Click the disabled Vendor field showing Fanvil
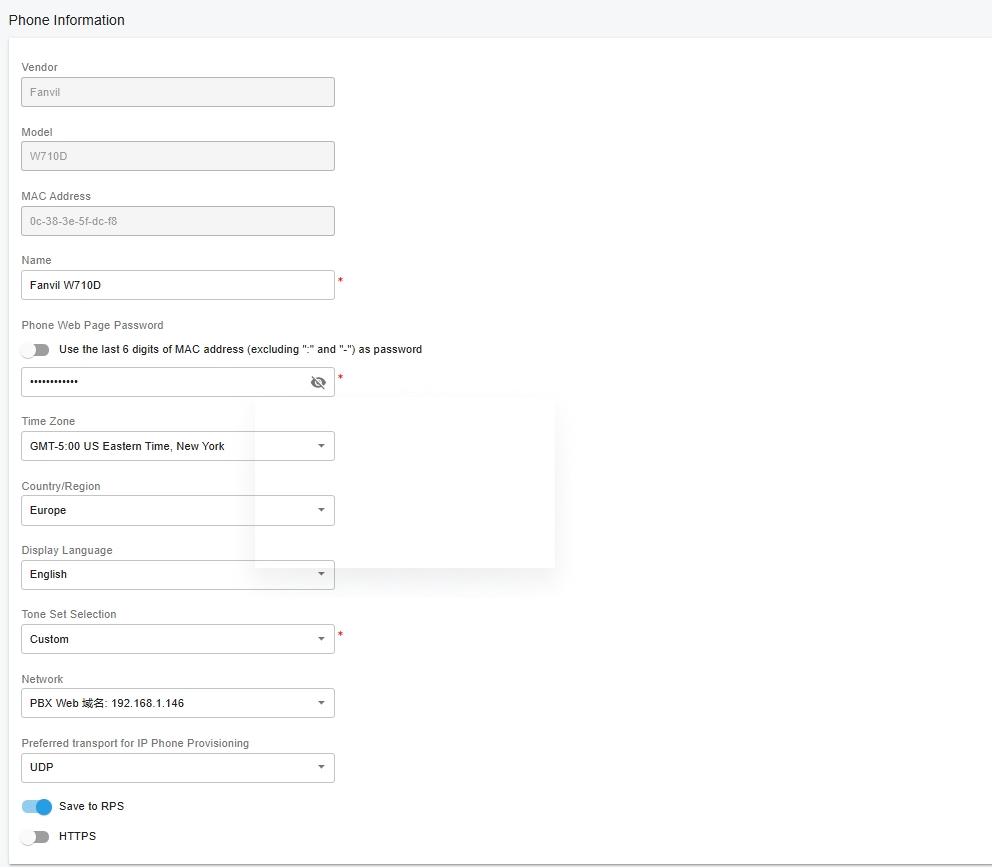The image size is (992, 867). (x=177, y=92)
